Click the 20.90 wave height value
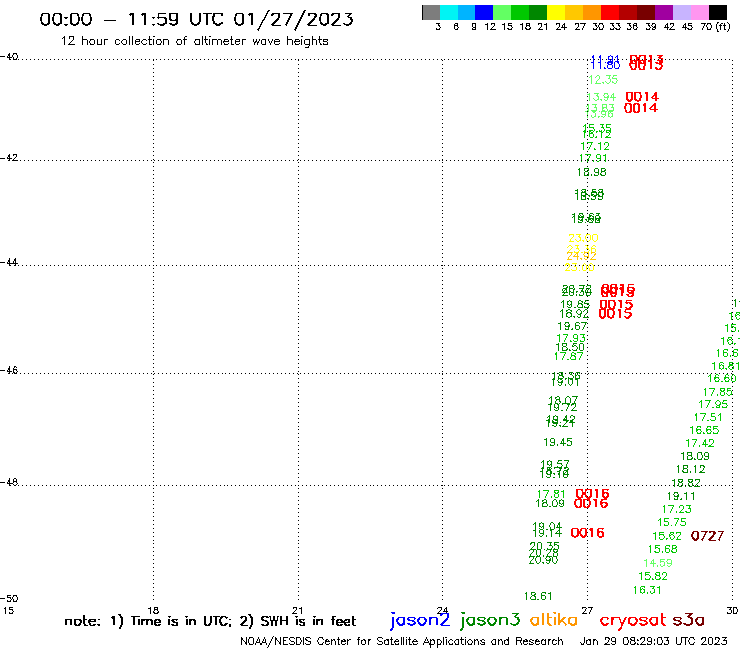Screen dimensions: 740x650 point(543,560)
